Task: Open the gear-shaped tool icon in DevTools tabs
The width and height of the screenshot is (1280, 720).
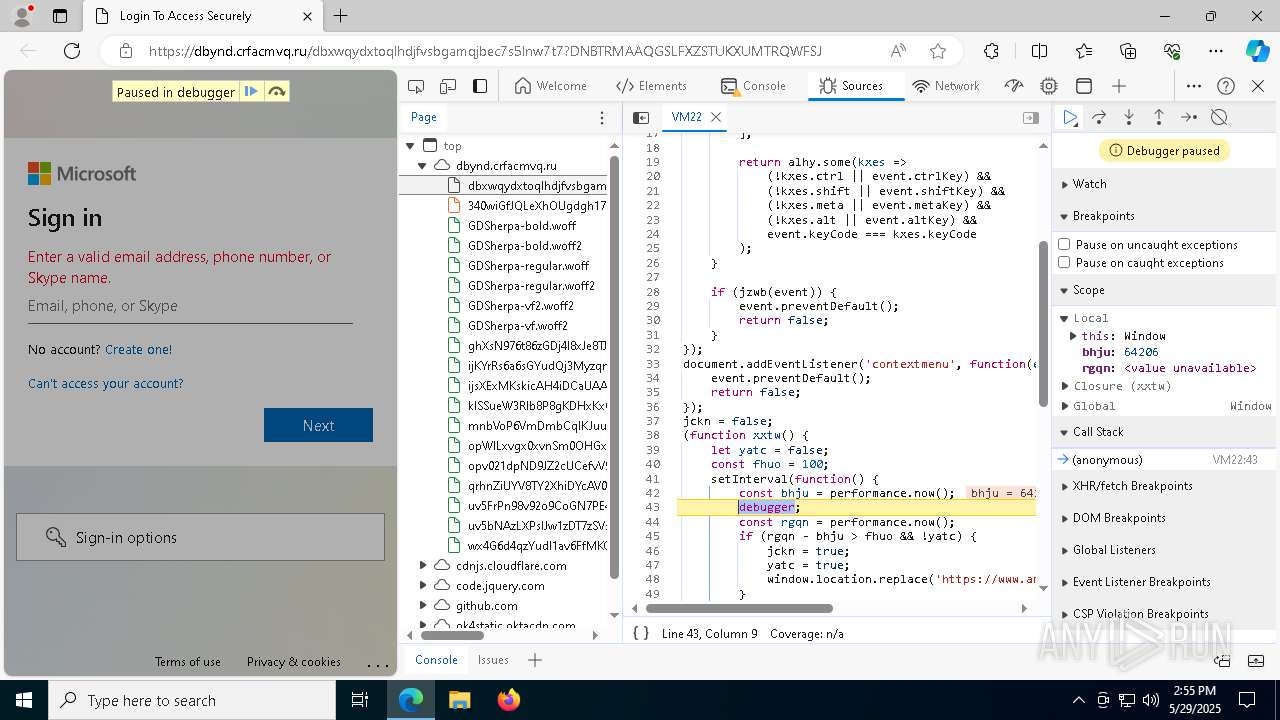Action: [x=1049, y=86]
